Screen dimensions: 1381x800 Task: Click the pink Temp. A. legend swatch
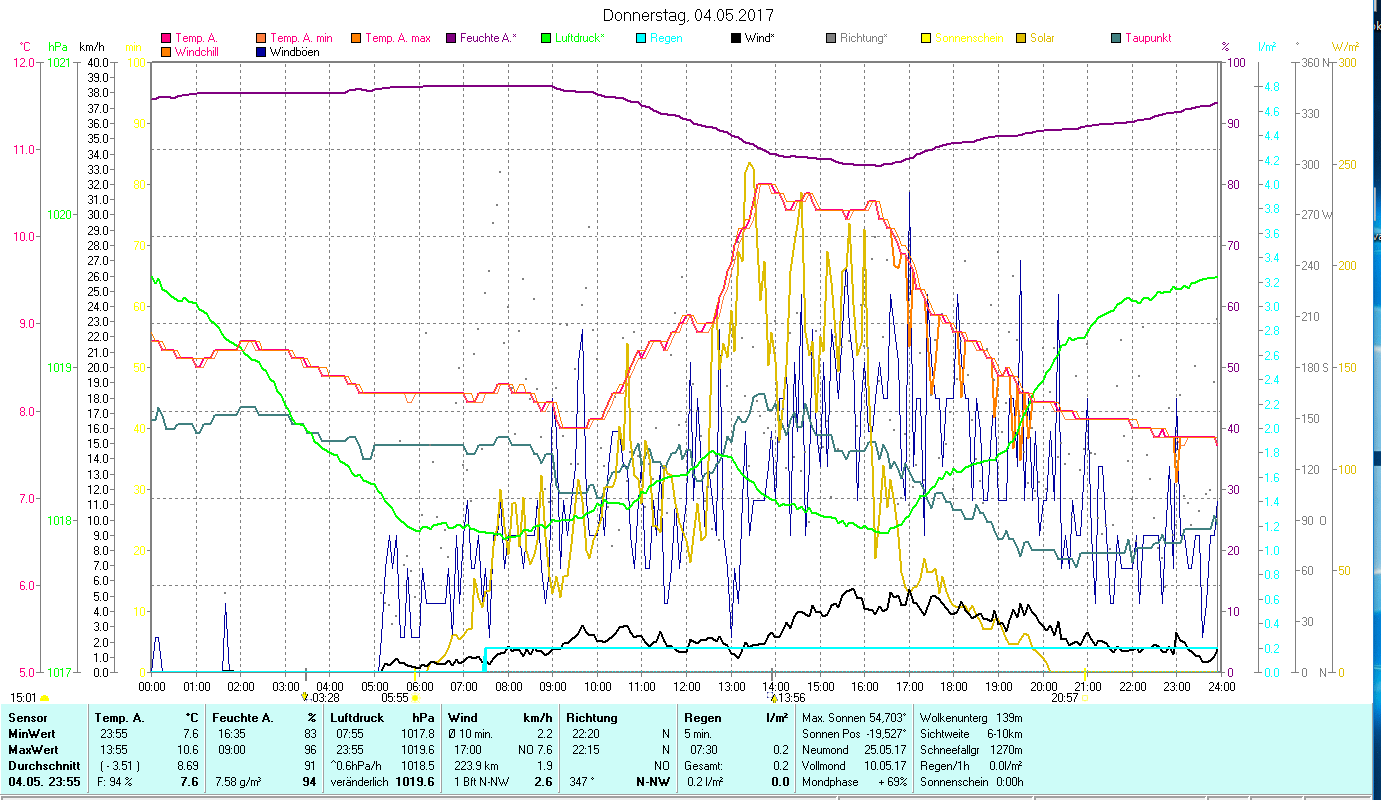pyautogui.click(x=166, y=39)
